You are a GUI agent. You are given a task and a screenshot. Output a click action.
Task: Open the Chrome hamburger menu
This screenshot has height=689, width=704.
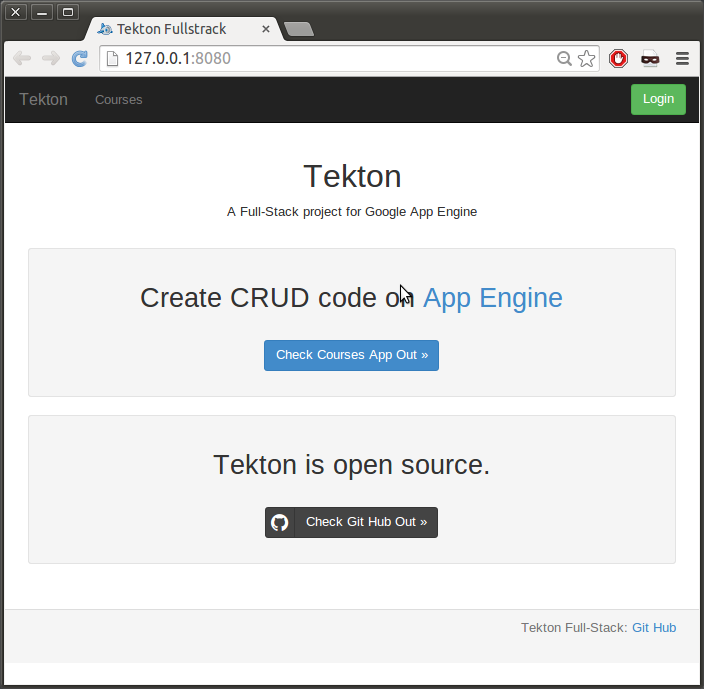pyautogui.click(x=682, y=58)
